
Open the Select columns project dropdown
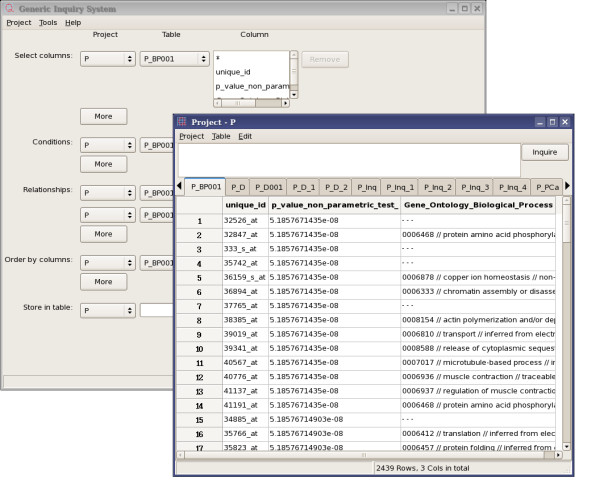108,59
